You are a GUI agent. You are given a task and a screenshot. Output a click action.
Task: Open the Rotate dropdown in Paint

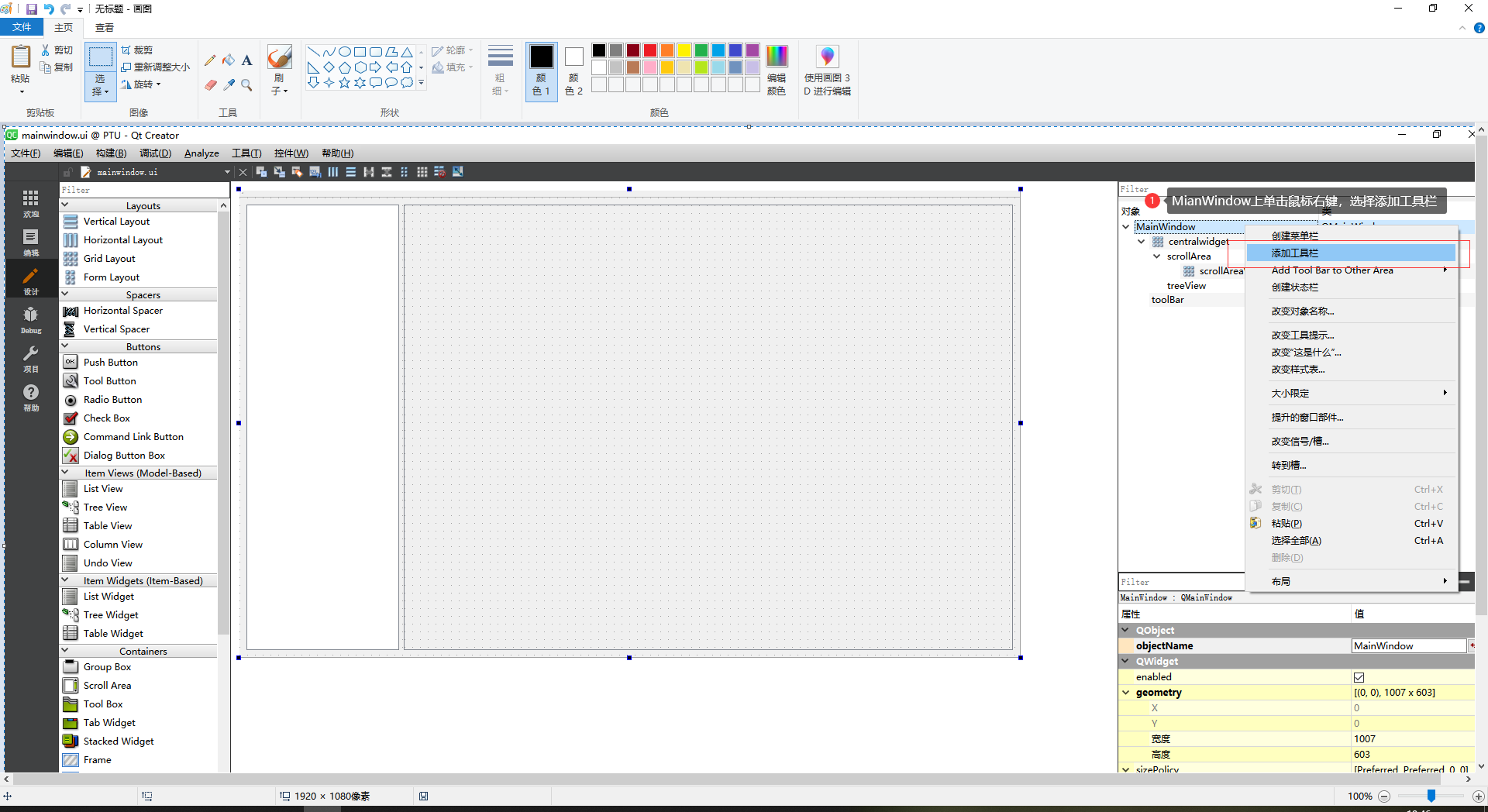(x=141, y=84)
